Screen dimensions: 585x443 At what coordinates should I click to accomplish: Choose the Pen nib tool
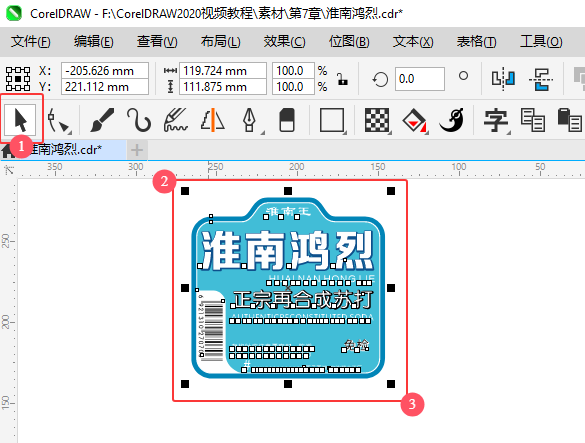pos(249,120)
